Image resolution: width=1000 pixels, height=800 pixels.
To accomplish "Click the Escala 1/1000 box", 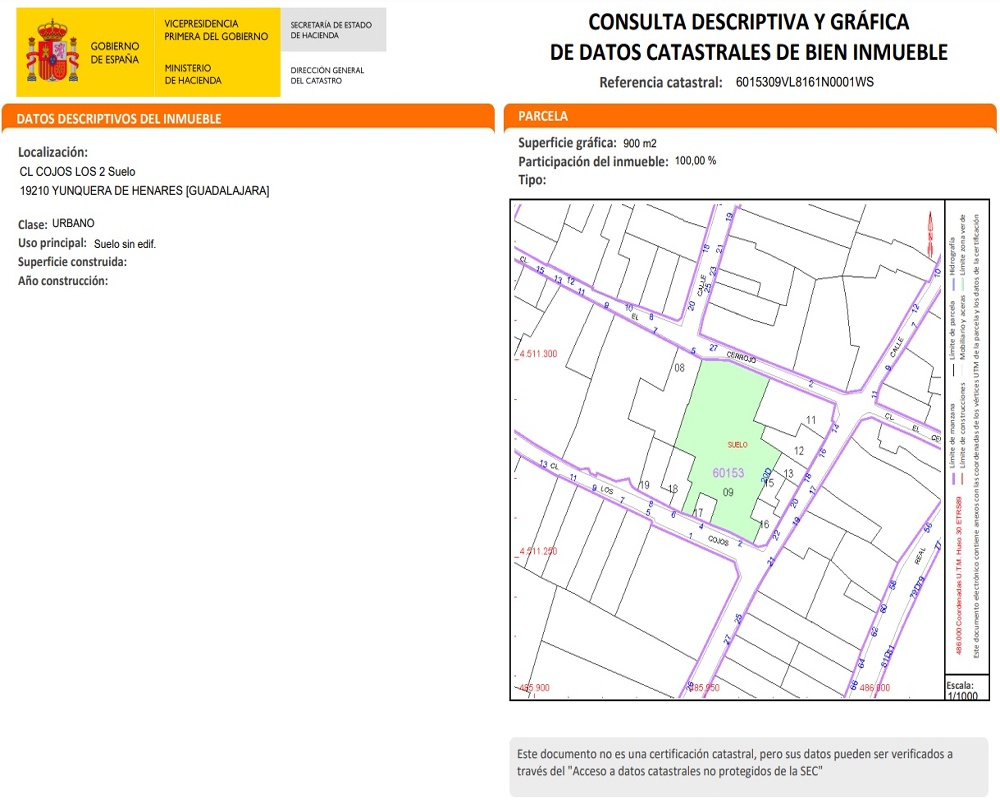I will (960, 690).
